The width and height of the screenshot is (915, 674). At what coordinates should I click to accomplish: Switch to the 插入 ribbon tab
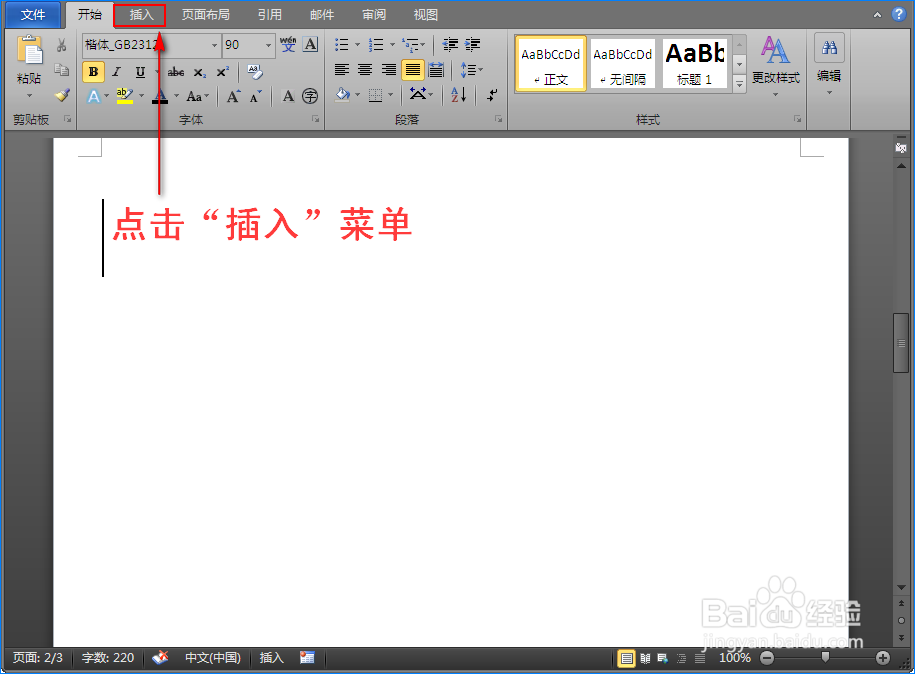tap(140, 14)
